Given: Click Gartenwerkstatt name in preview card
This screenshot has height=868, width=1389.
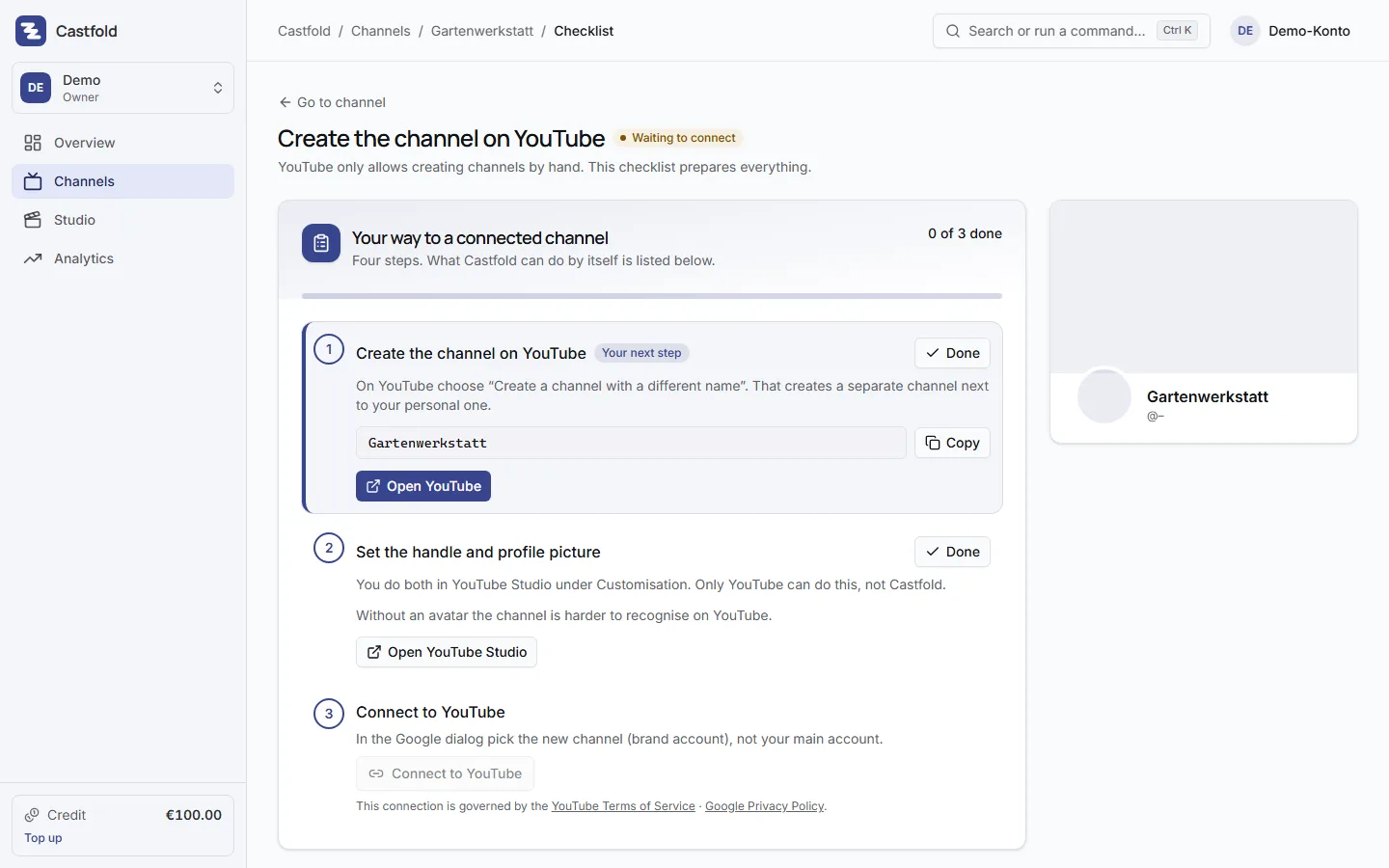Looking at the screenshot, I should pyautogui.click(x=1208, y=396).
